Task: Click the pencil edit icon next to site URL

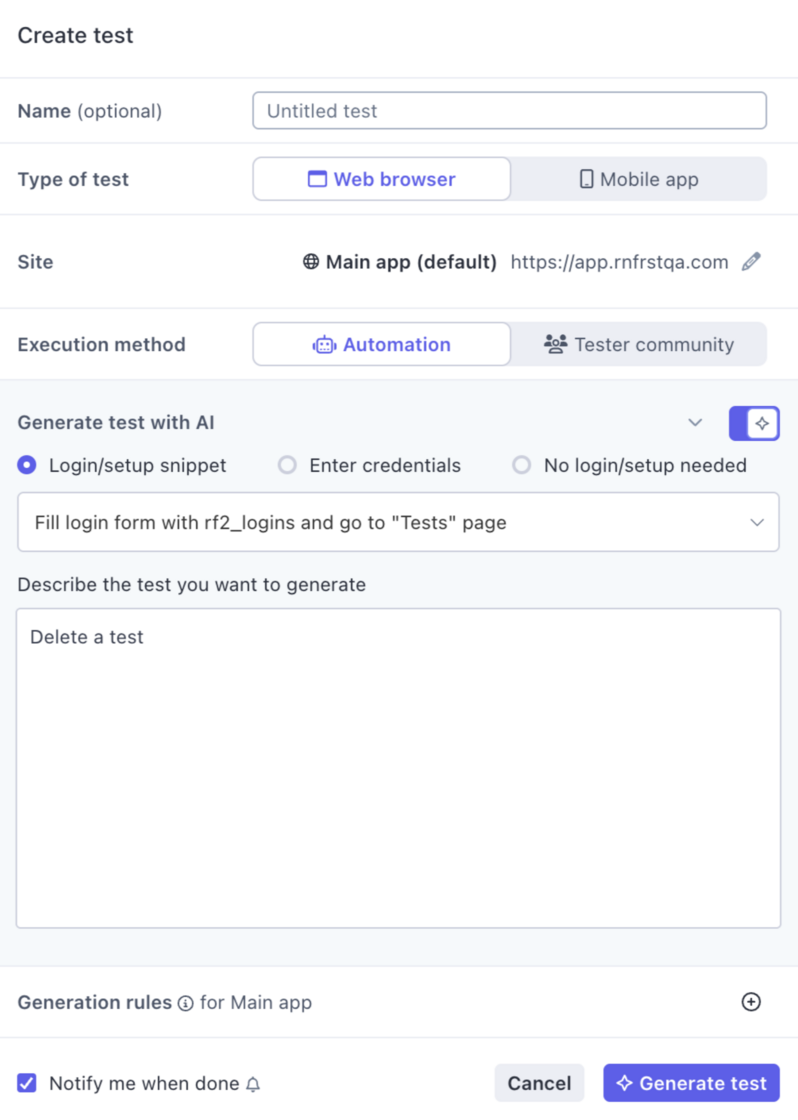Action: (751, 261)
